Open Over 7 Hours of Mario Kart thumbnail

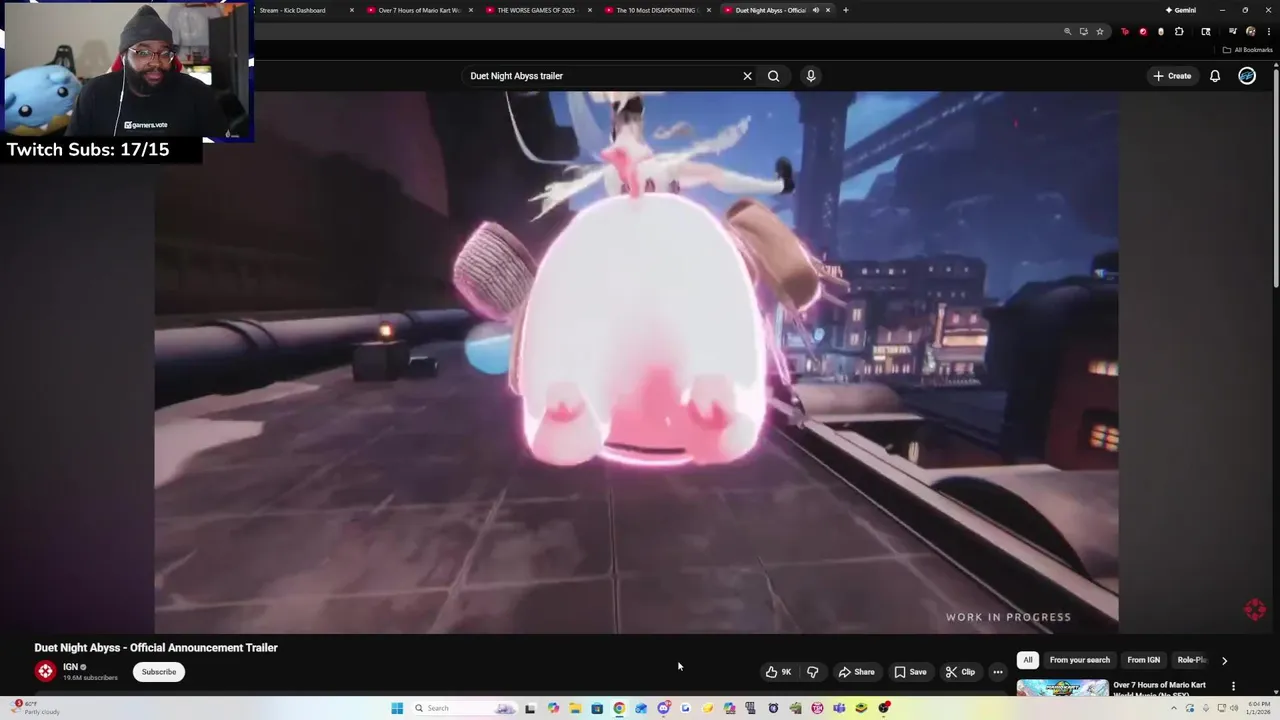pos(1063,688)
